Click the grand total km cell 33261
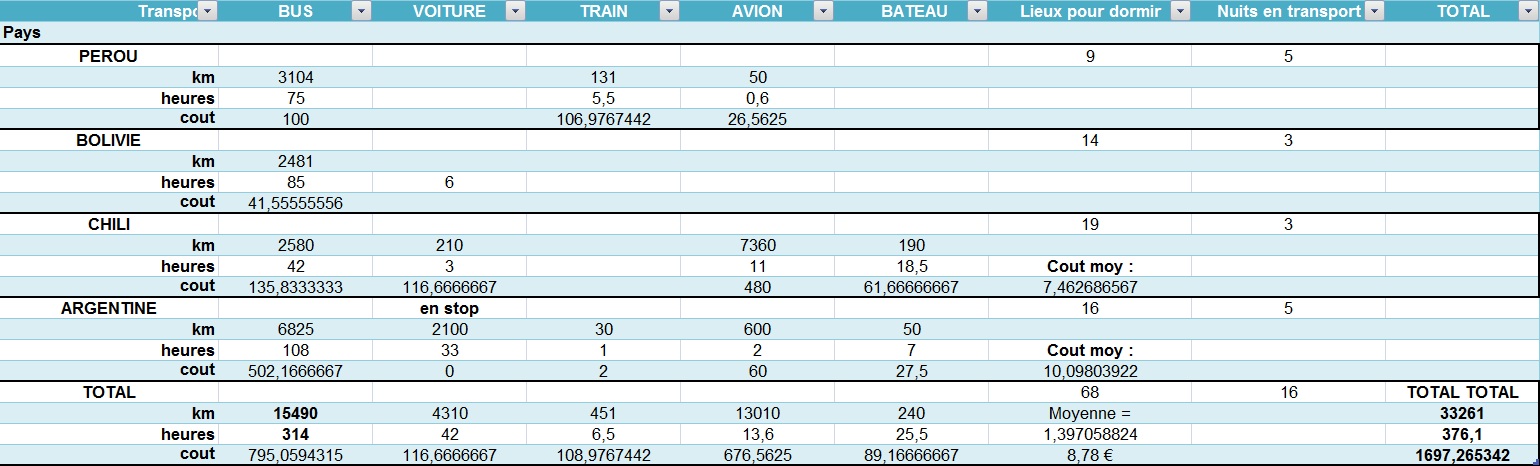The width and height of the screenshot is (1540, 466). tap(1462, 414)
